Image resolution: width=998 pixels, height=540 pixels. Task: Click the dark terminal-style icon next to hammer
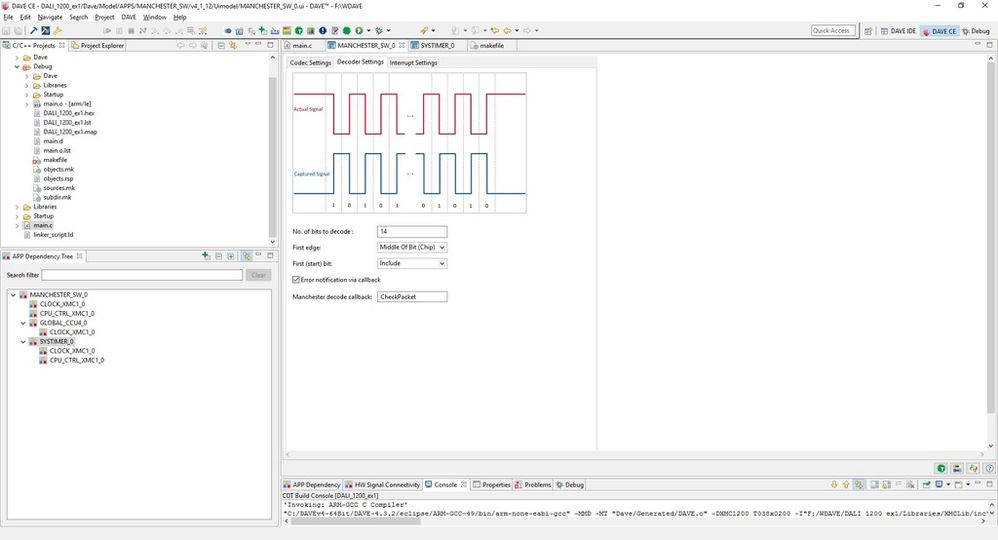point(46,30)
